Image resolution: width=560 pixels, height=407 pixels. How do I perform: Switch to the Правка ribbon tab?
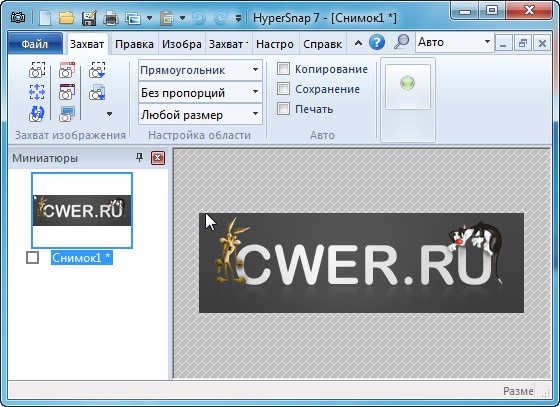[134, 44]
